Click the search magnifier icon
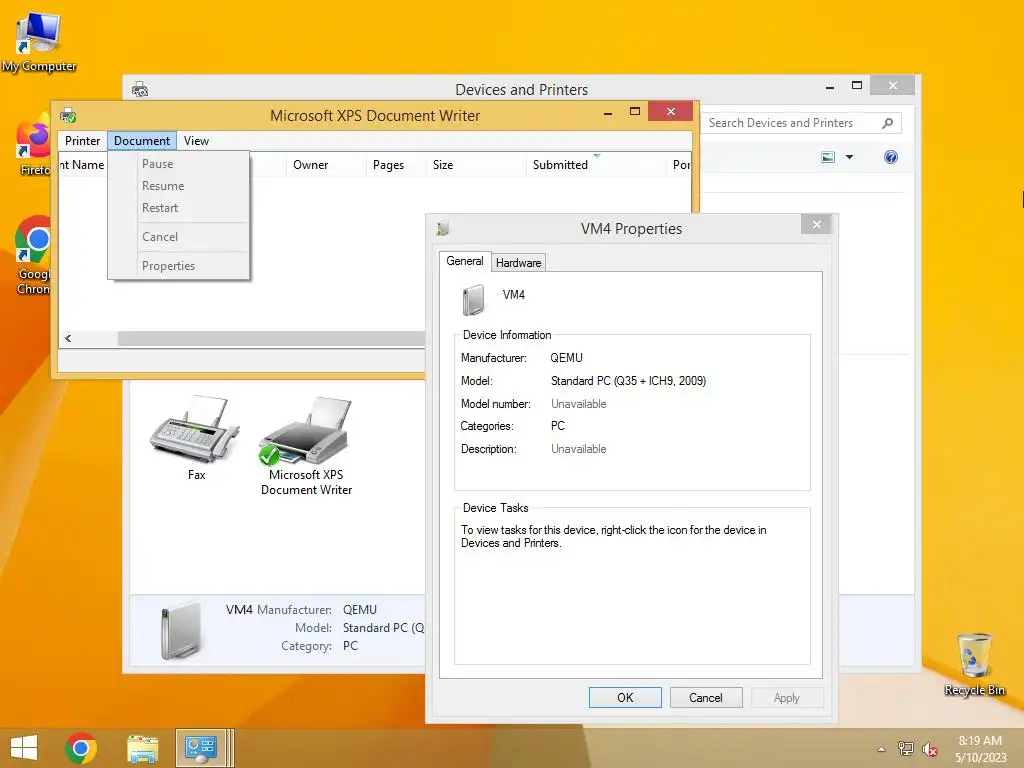 [887, 123]
